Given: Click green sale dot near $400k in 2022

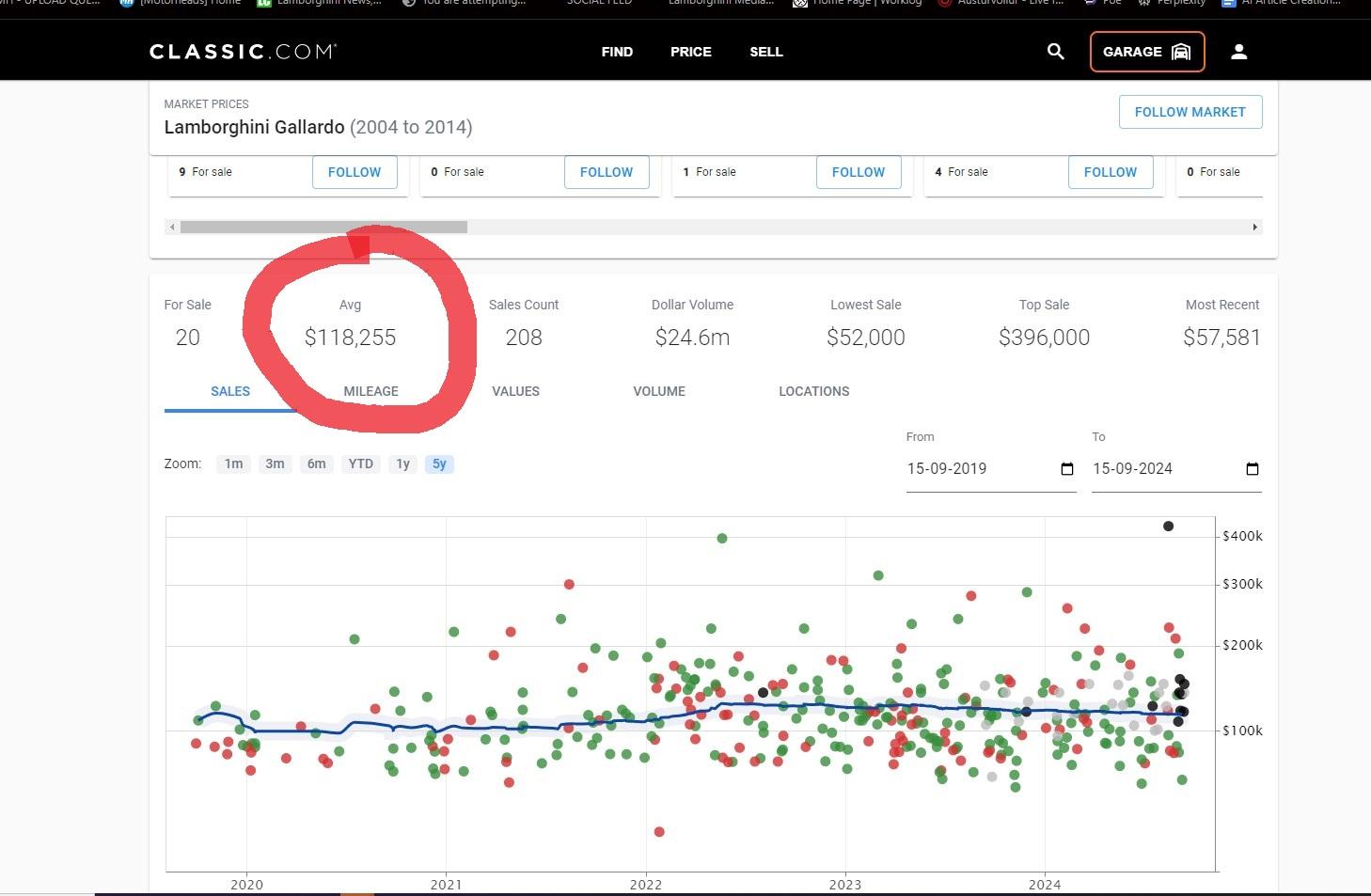Looking at the screenshot, I should click(x=722, y=539).
